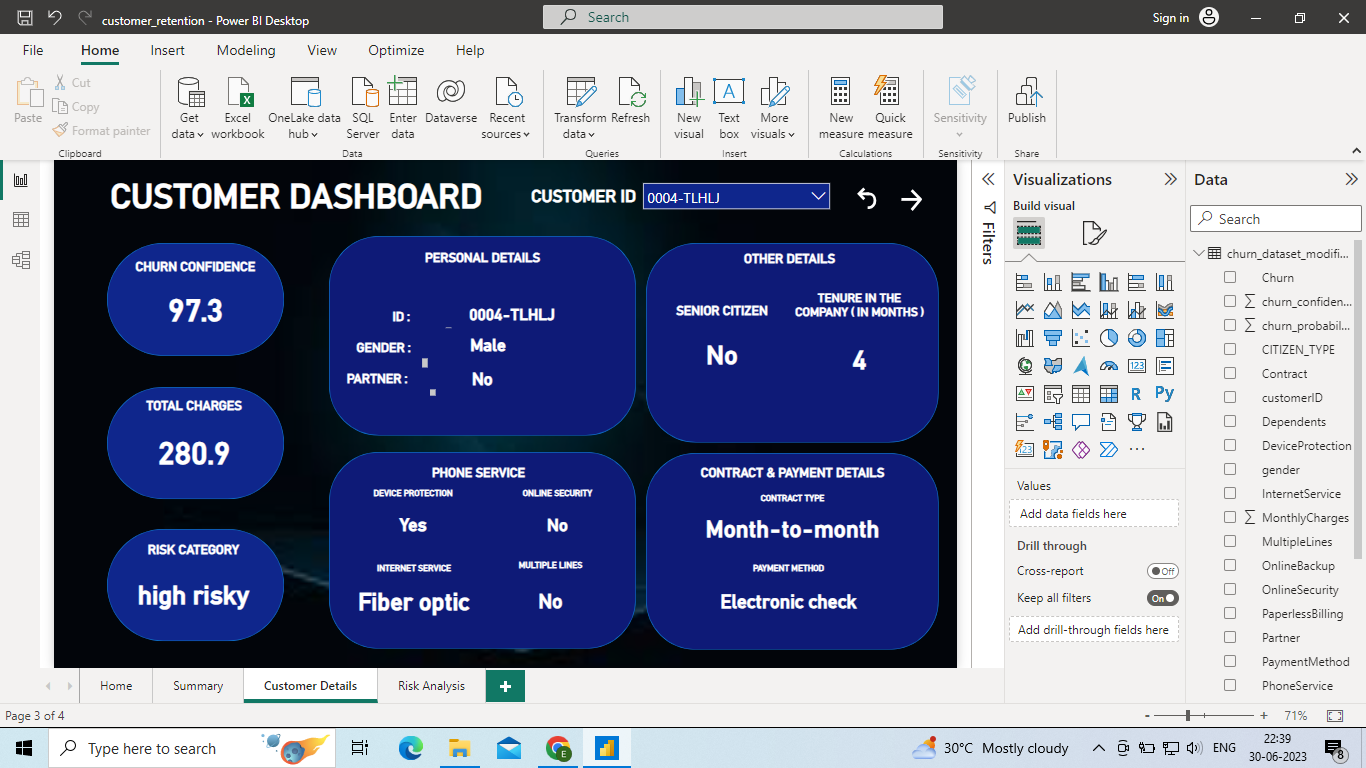Check the Churn field checkbox

(1229, 277)
